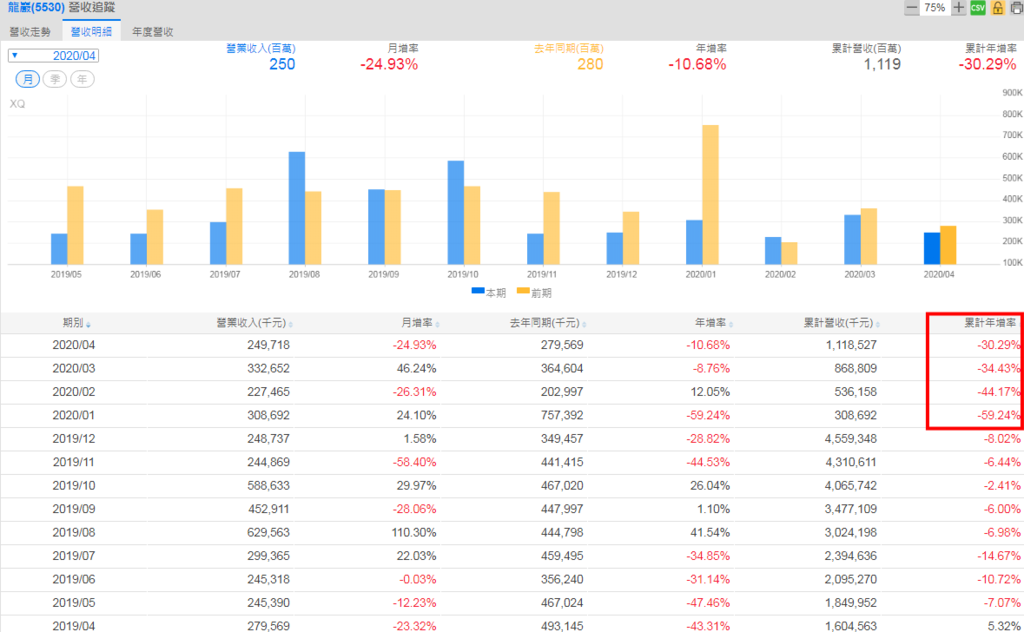Screen dimensions: 1024x632
Task: Click monthly growth cell 110.30%
Action: (414, 533)
